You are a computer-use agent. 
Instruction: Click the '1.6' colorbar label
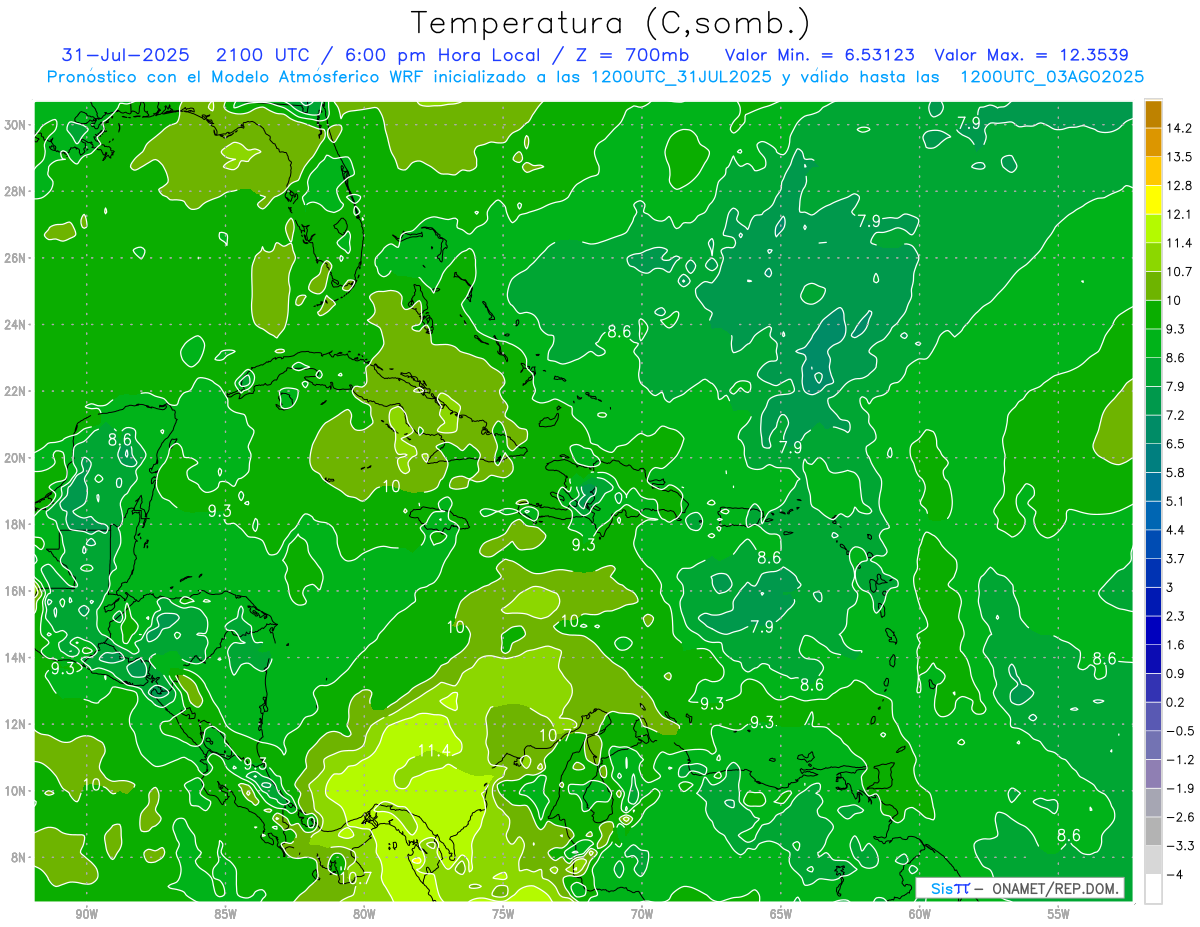[1175, 645]
